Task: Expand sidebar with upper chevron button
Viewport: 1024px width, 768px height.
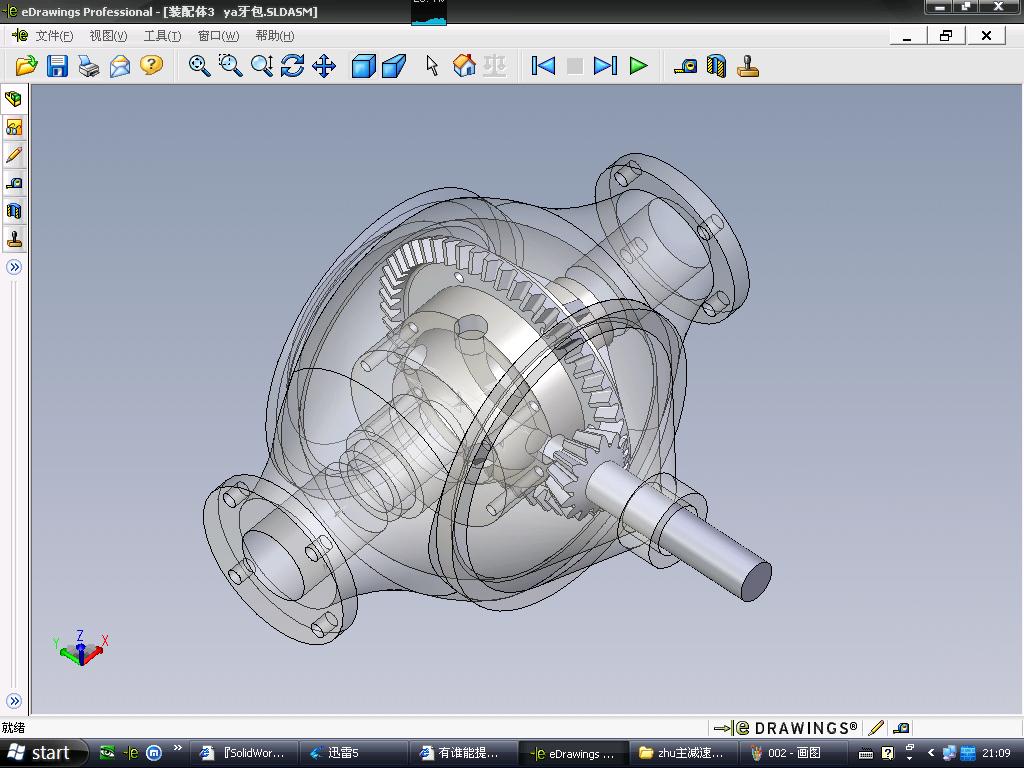Action: pos(14,266)
